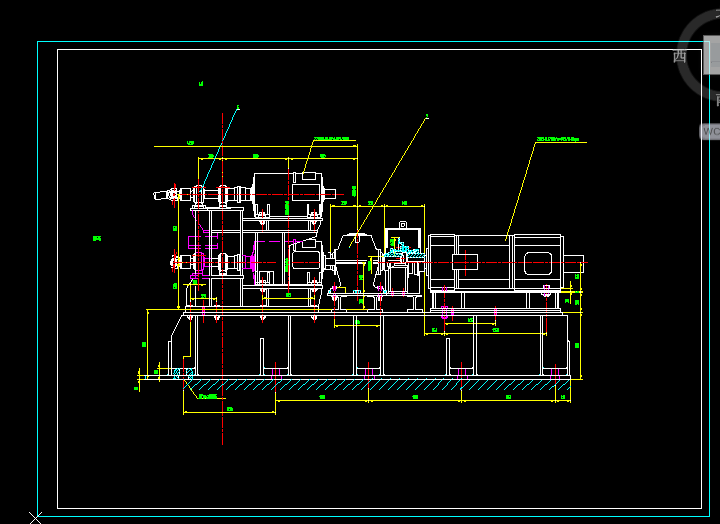Open the WCS coordinate system dropdown
This screenshot has height=524, width=720.
pyautogui.click(x=710, y=132)
